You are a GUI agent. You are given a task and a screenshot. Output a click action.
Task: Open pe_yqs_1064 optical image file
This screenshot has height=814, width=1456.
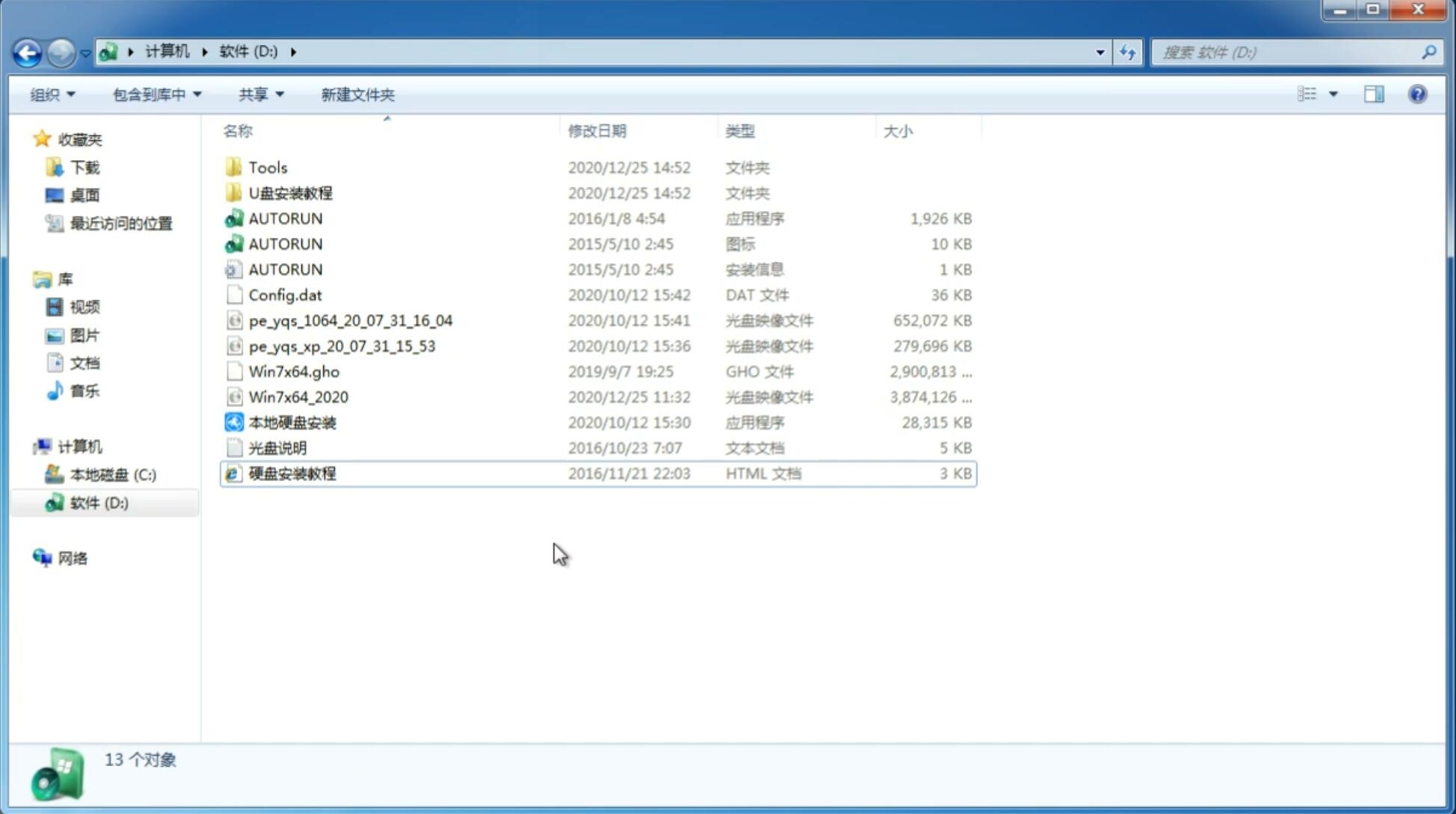coord(350,320)
